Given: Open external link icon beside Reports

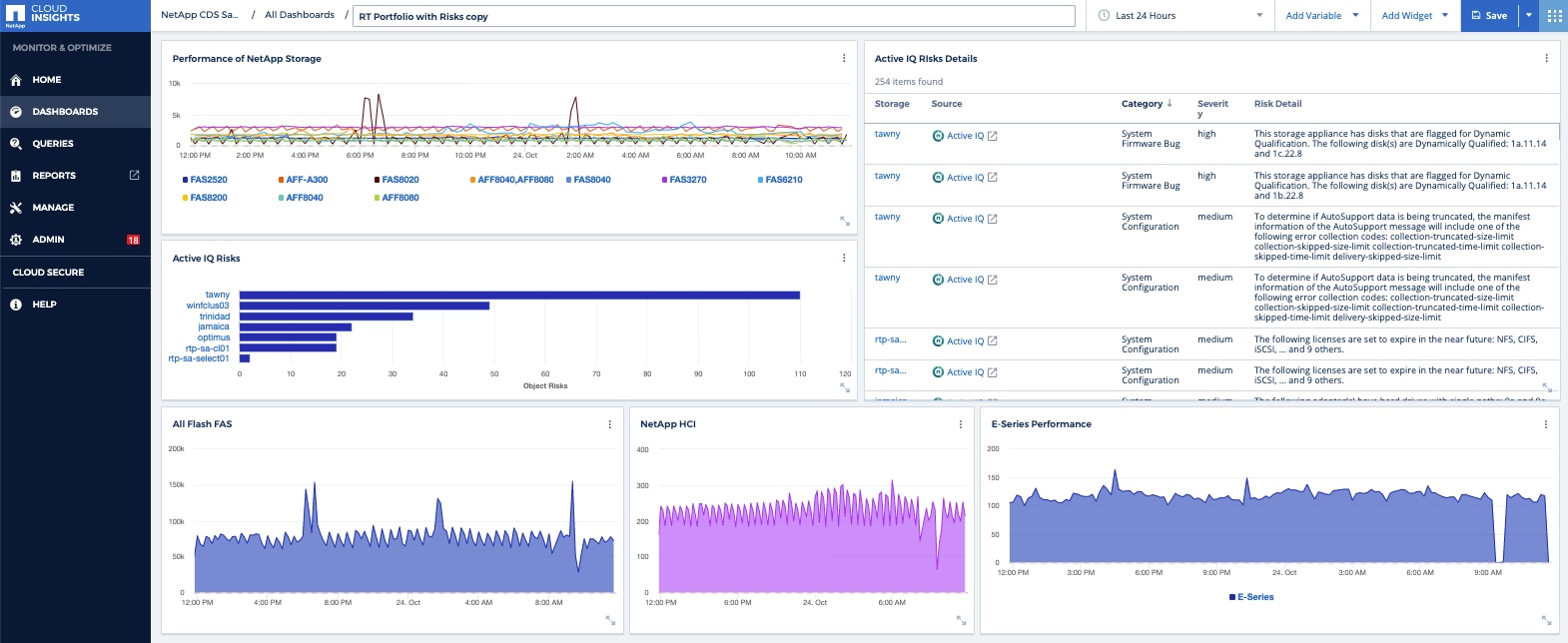Looking at the screenshot, I should pyautogui.click(x=134, y=176).
